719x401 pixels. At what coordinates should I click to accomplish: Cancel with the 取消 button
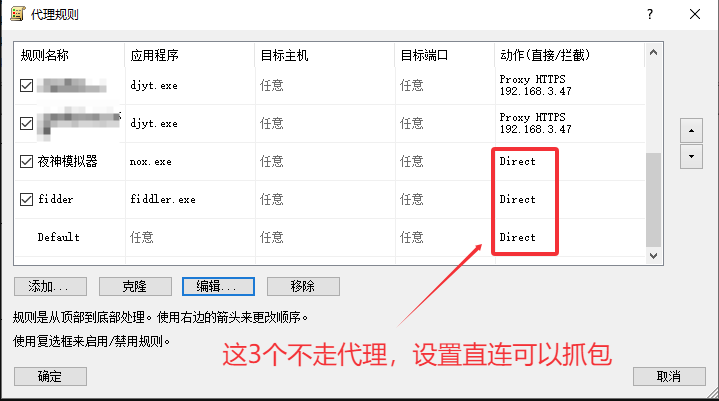669,376
